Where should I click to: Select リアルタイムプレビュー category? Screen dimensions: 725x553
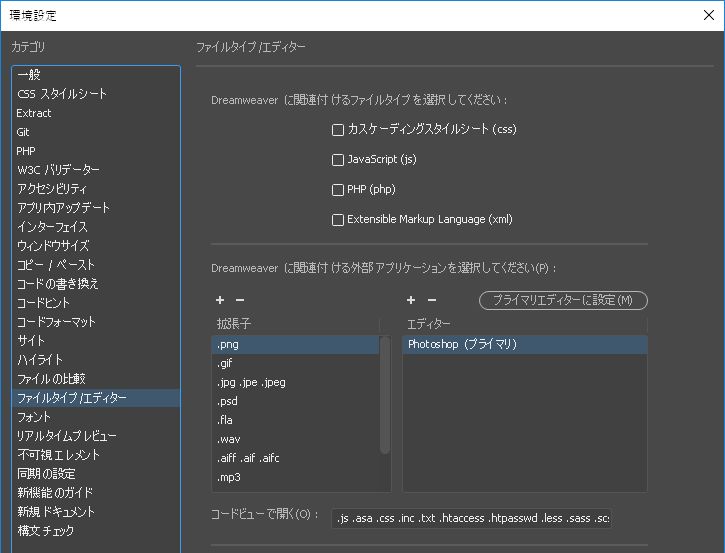click(x=96, y=436)
